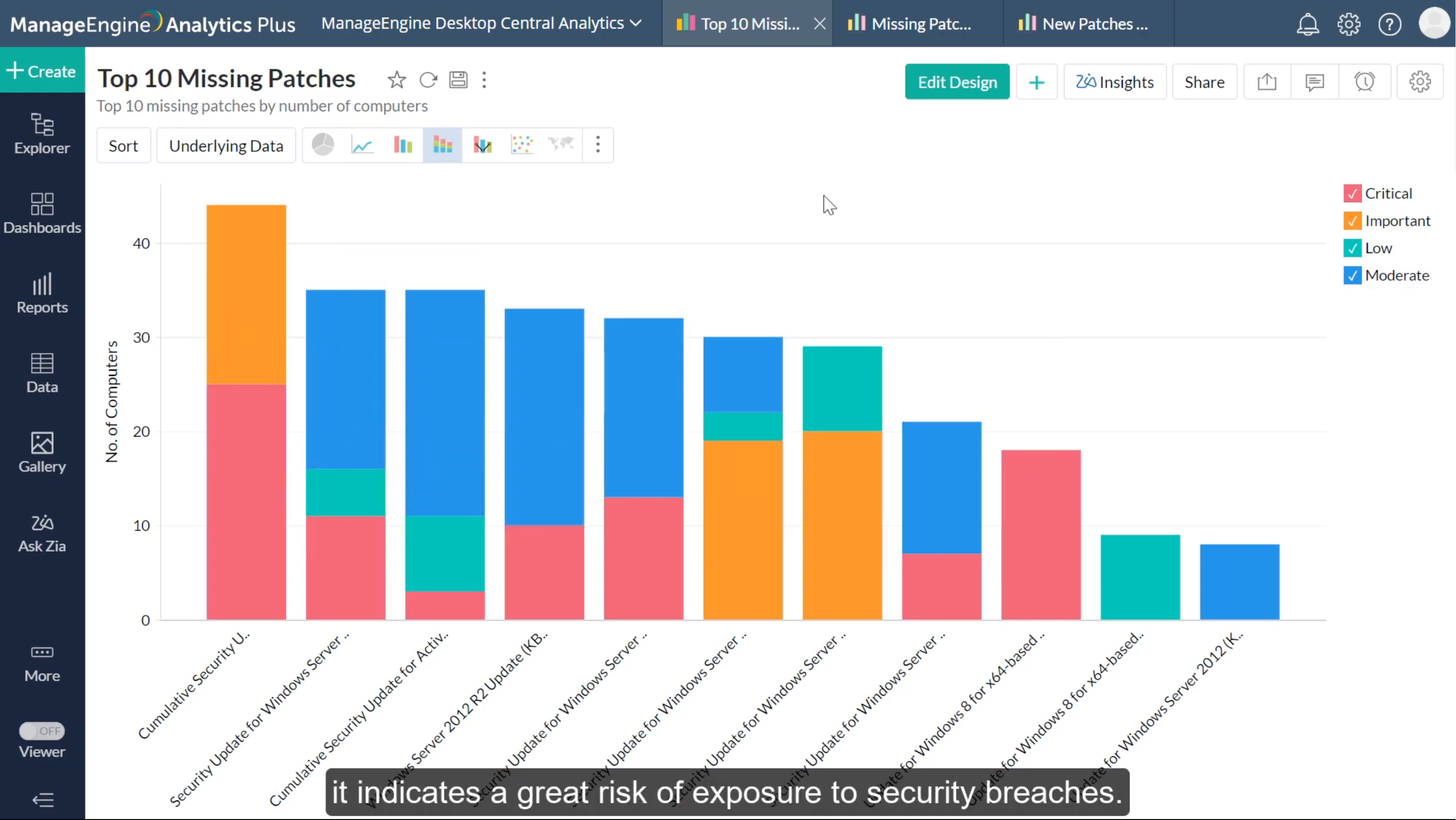This screenshot has width=1456, height=820.
Task: Open the comments icon
Action: 1315,82
